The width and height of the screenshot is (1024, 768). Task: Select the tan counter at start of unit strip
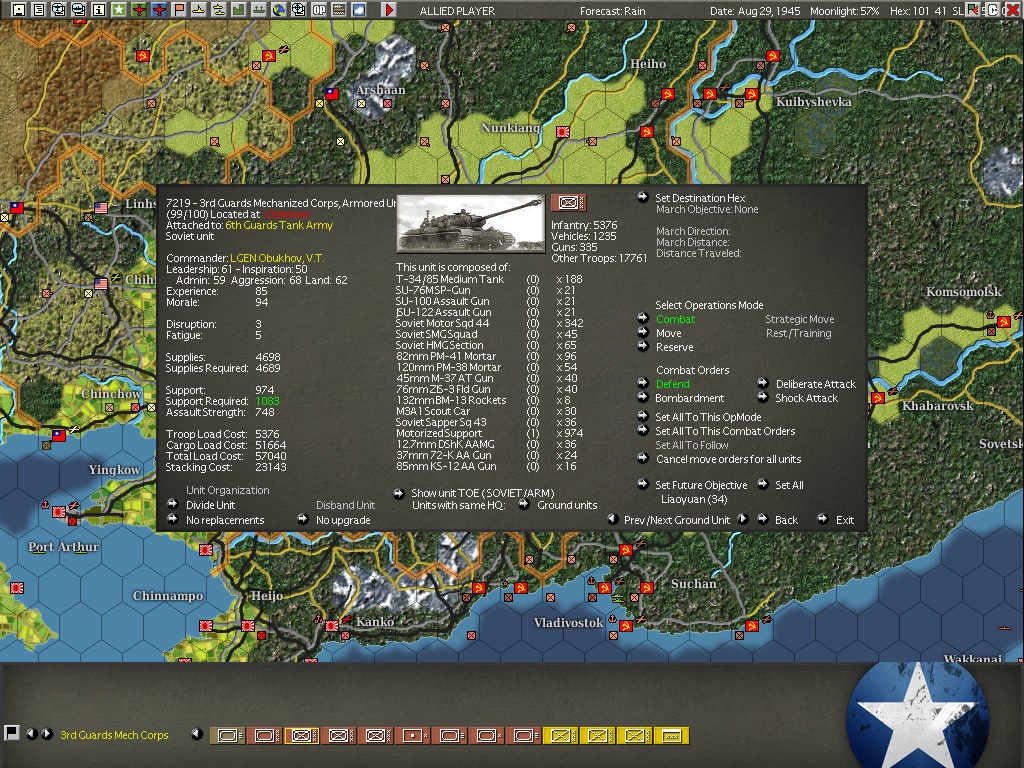227,736
